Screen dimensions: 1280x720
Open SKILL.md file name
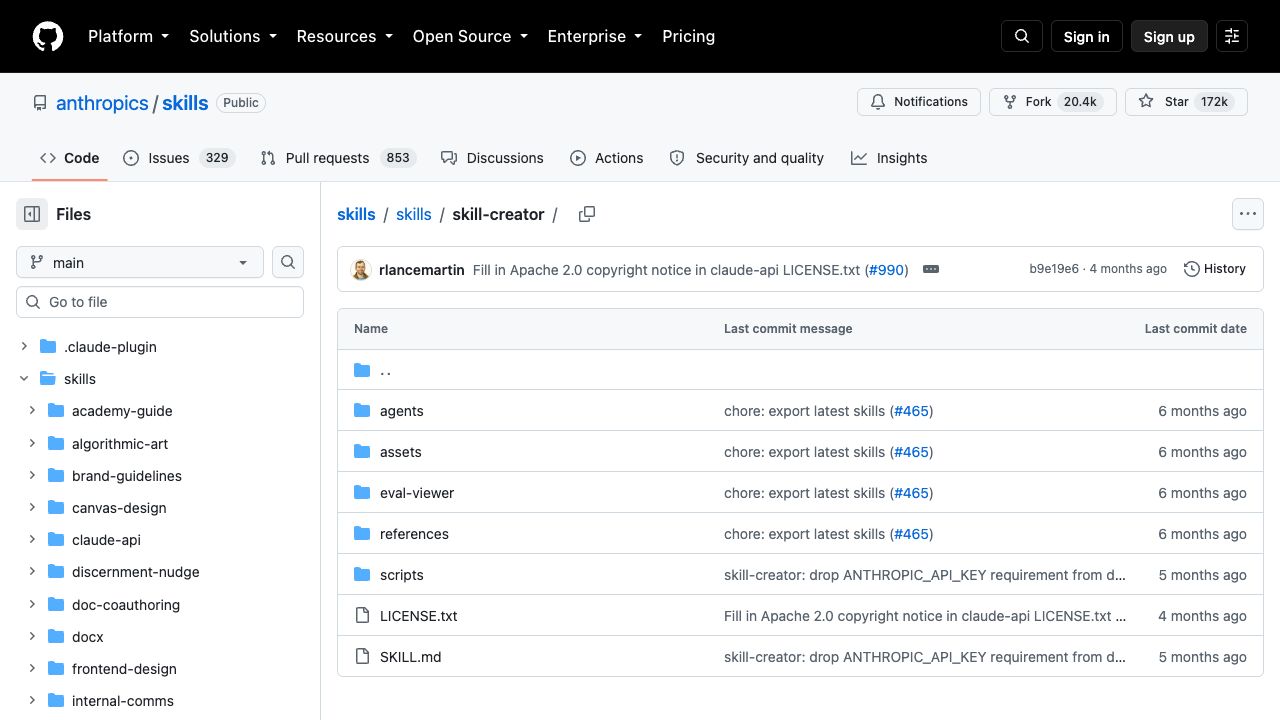pos(411,657)
